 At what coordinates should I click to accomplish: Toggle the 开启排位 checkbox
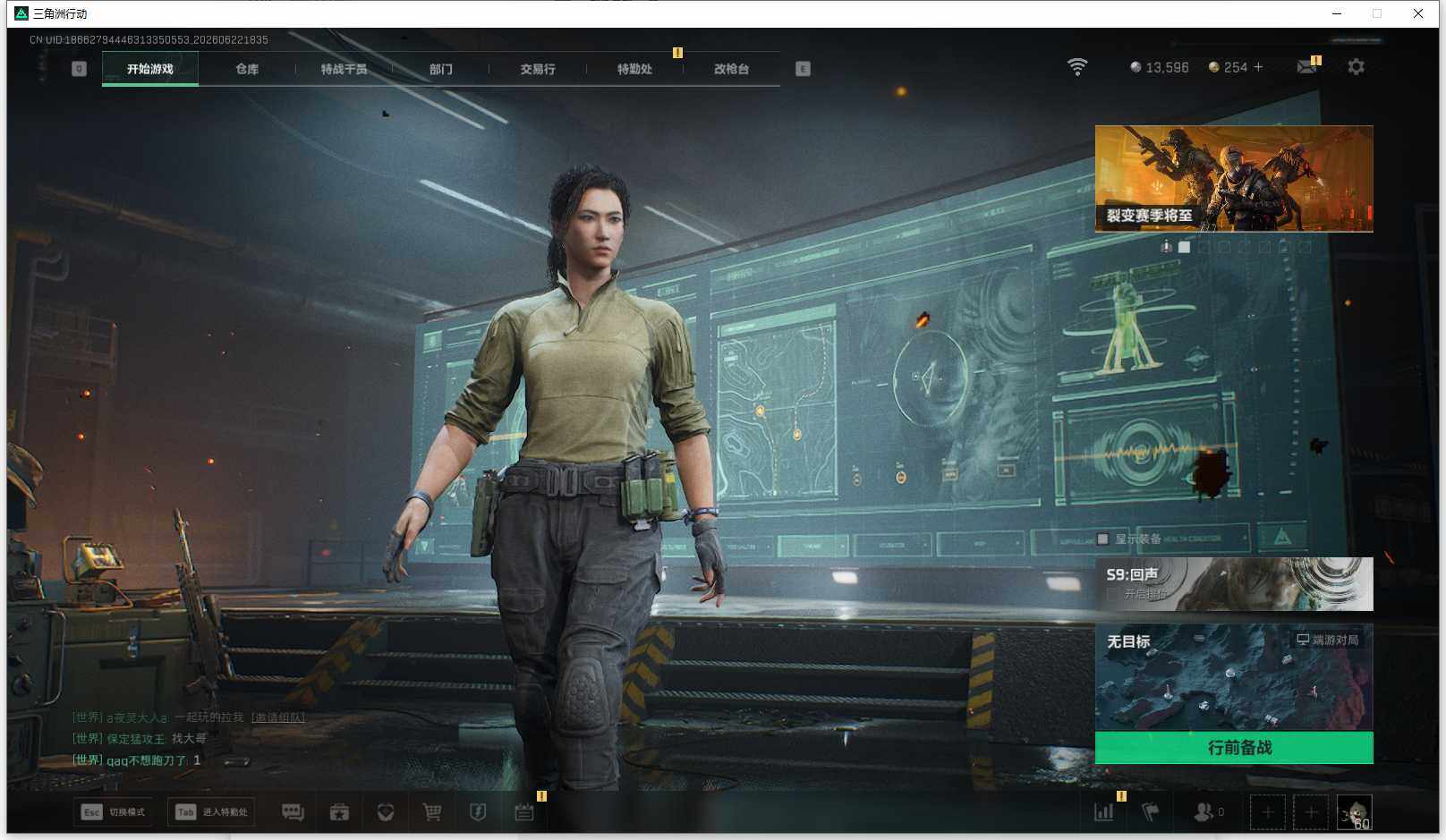[1112, 594]
